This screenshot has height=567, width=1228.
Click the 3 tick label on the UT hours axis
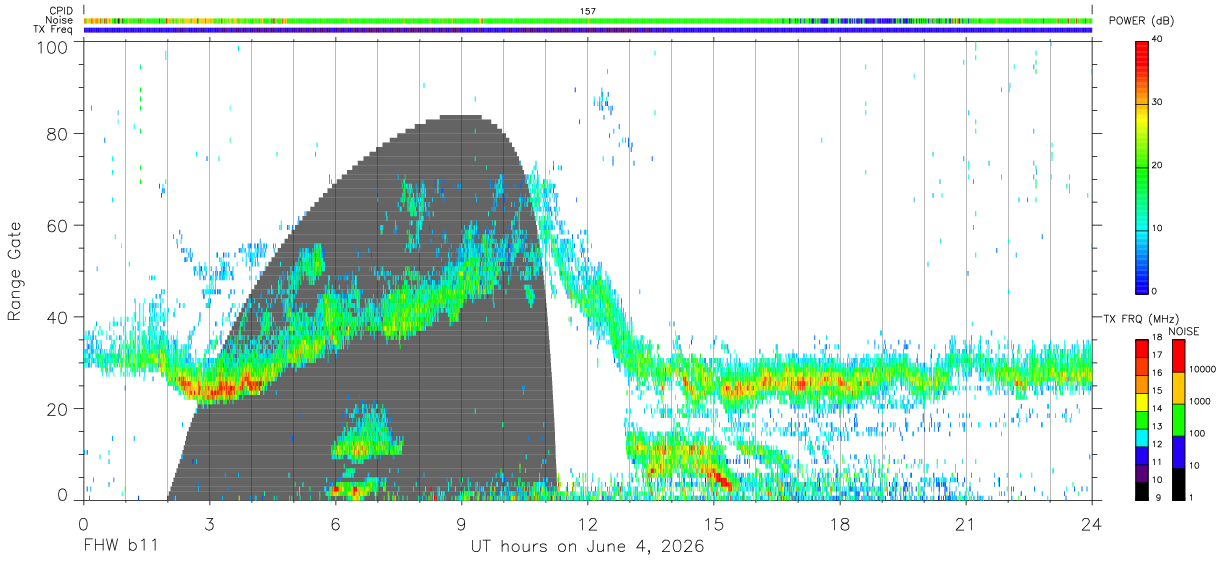tap(210, 523)
